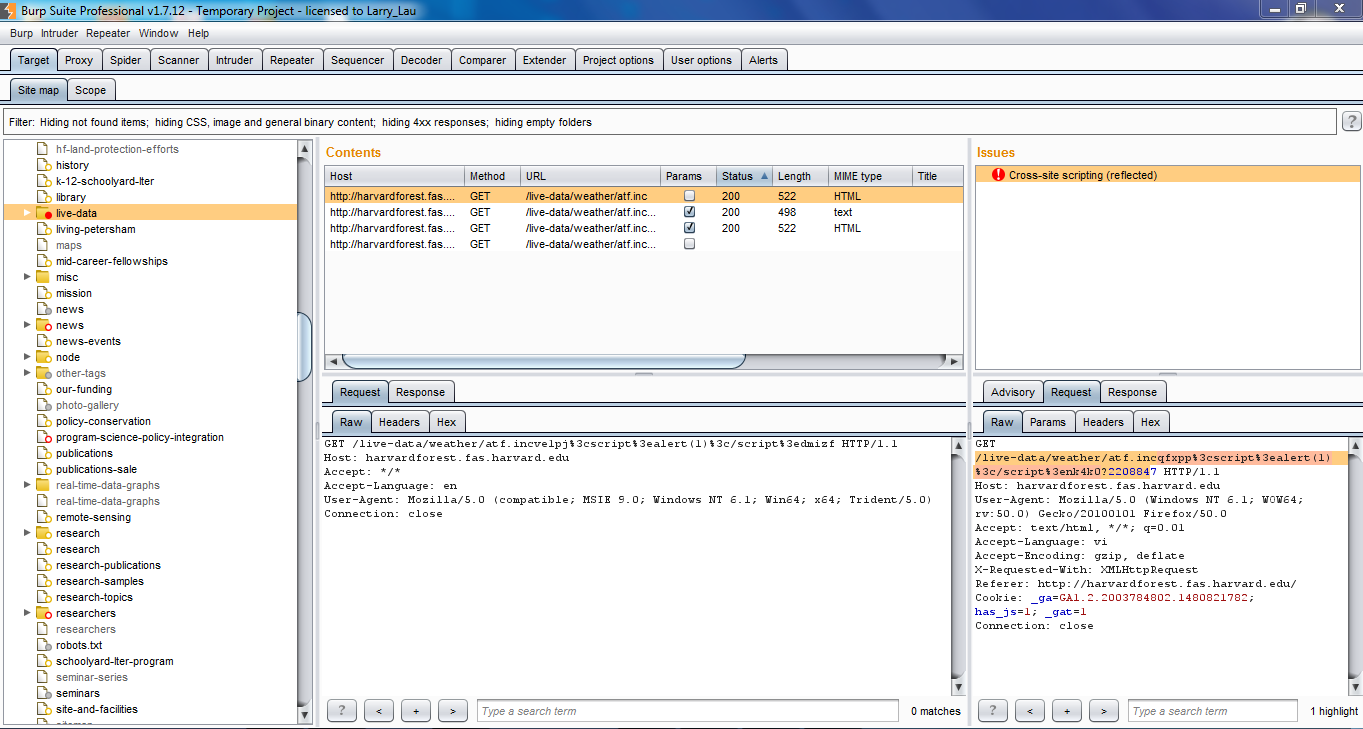The image size is (1363, 729).
Task: Click the plus button in the left request search bar
Action: [416, 711]
